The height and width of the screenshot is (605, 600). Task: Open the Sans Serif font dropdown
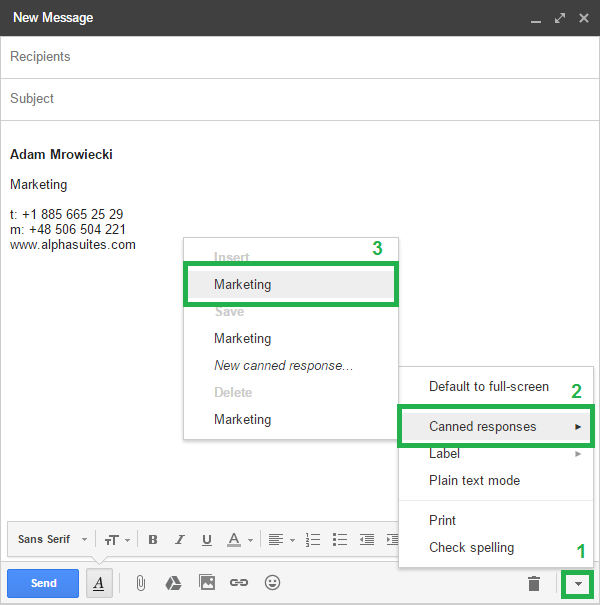coord(52,539)
